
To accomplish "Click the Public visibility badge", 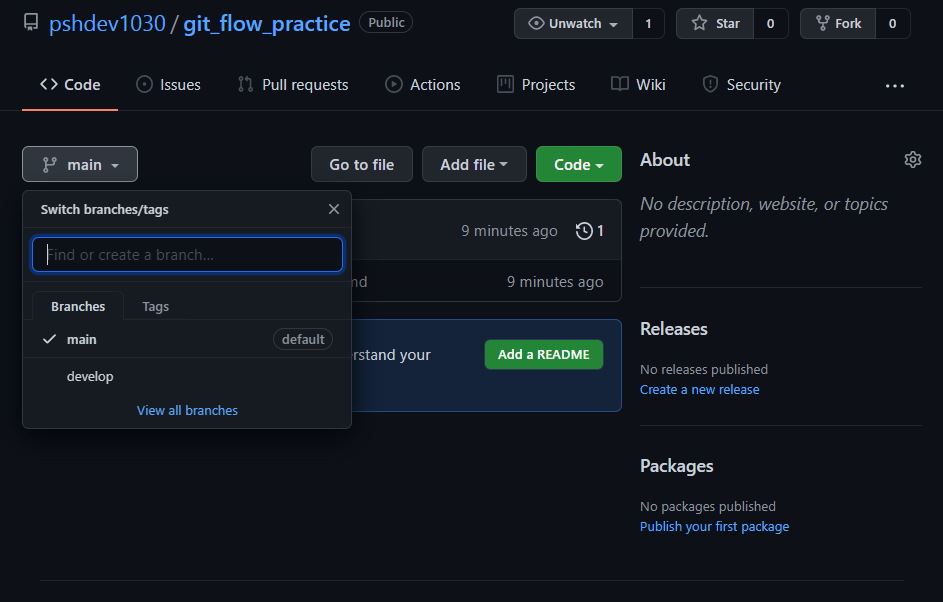I will 386,22.
